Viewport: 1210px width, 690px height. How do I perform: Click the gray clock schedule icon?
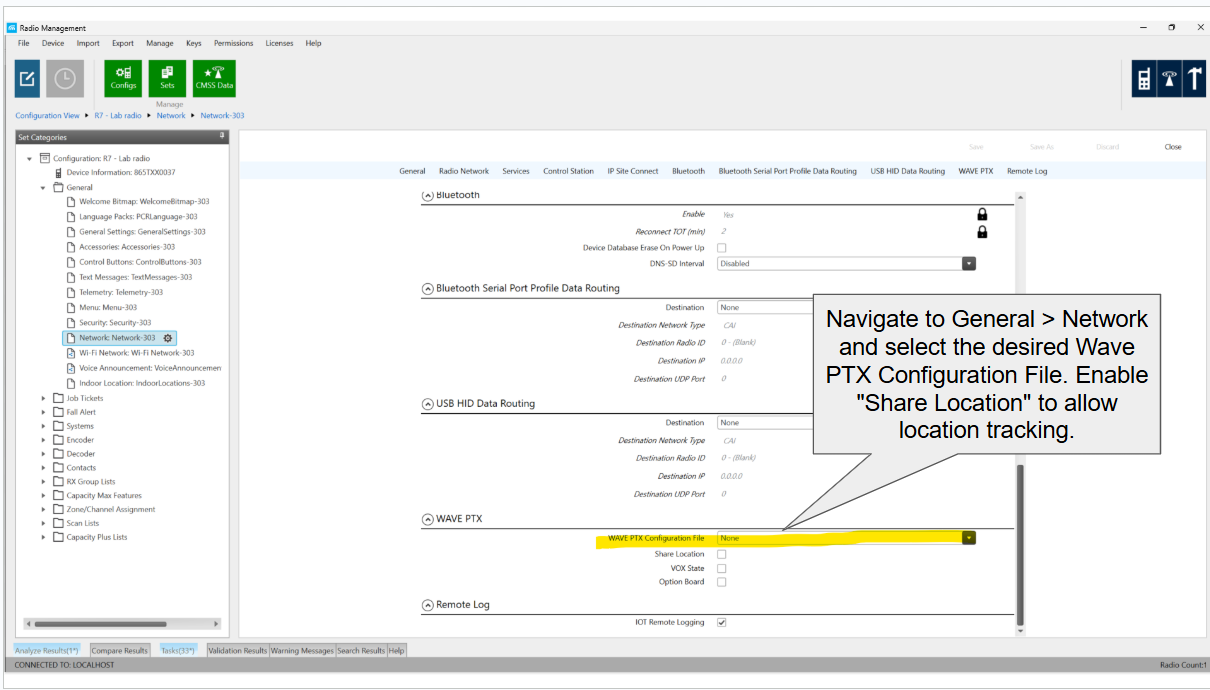point(64,78)
